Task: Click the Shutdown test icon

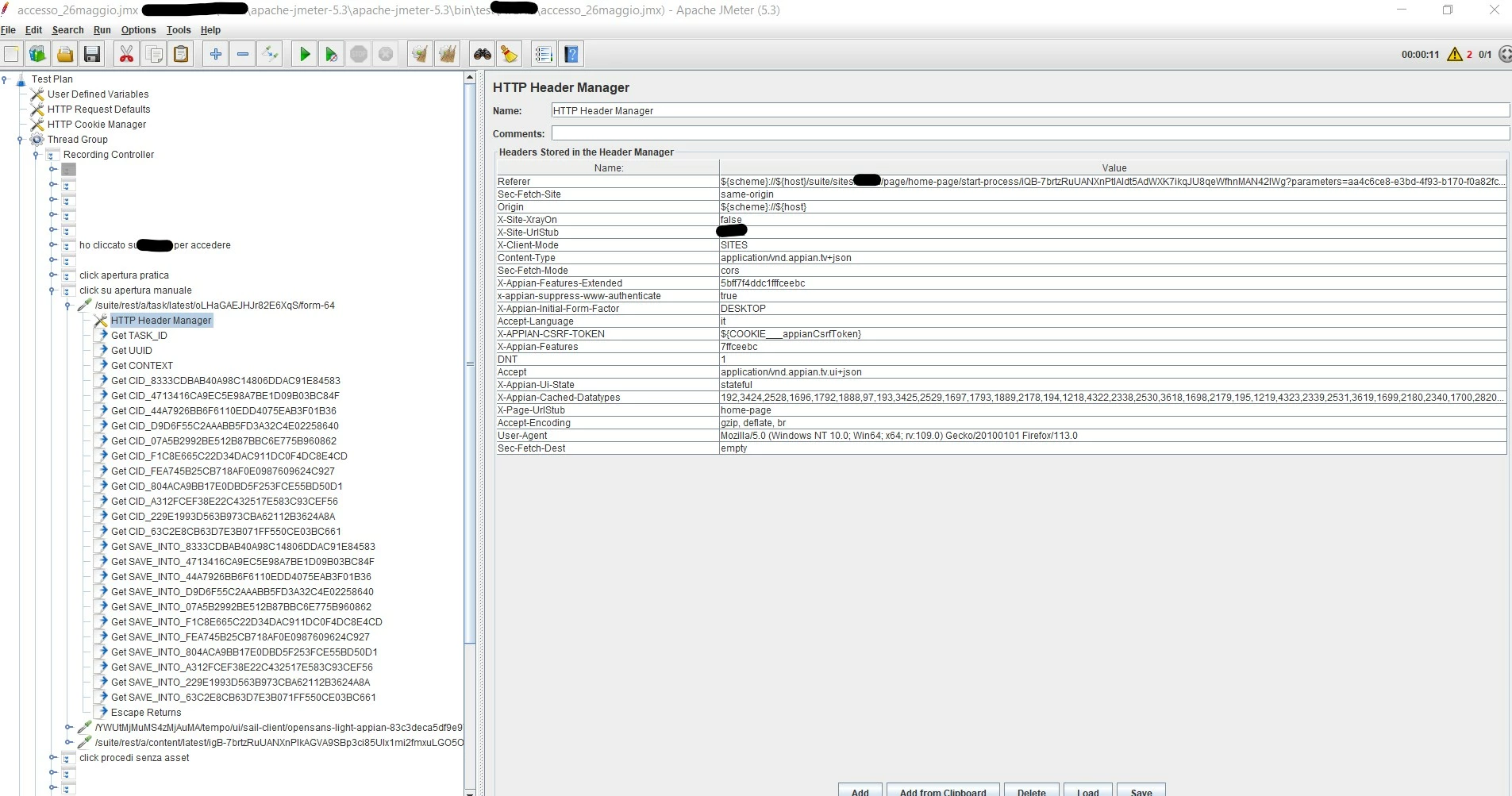Action: click(x=386, y=54)
